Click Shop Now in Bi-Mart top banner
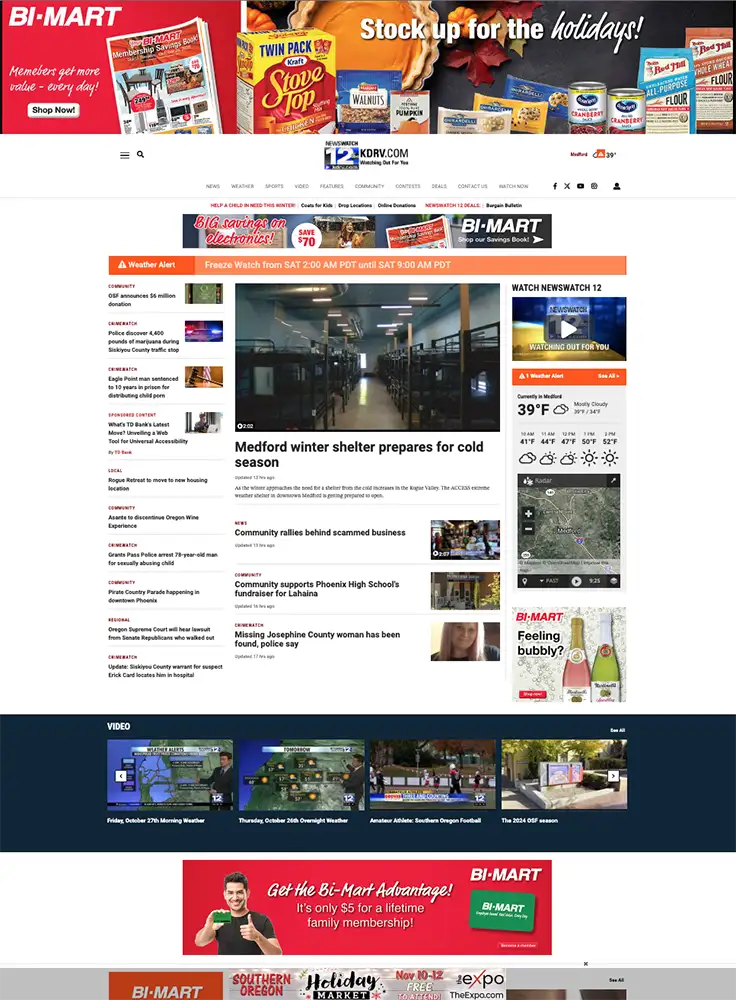736x1000 pixels. point(54,110)
